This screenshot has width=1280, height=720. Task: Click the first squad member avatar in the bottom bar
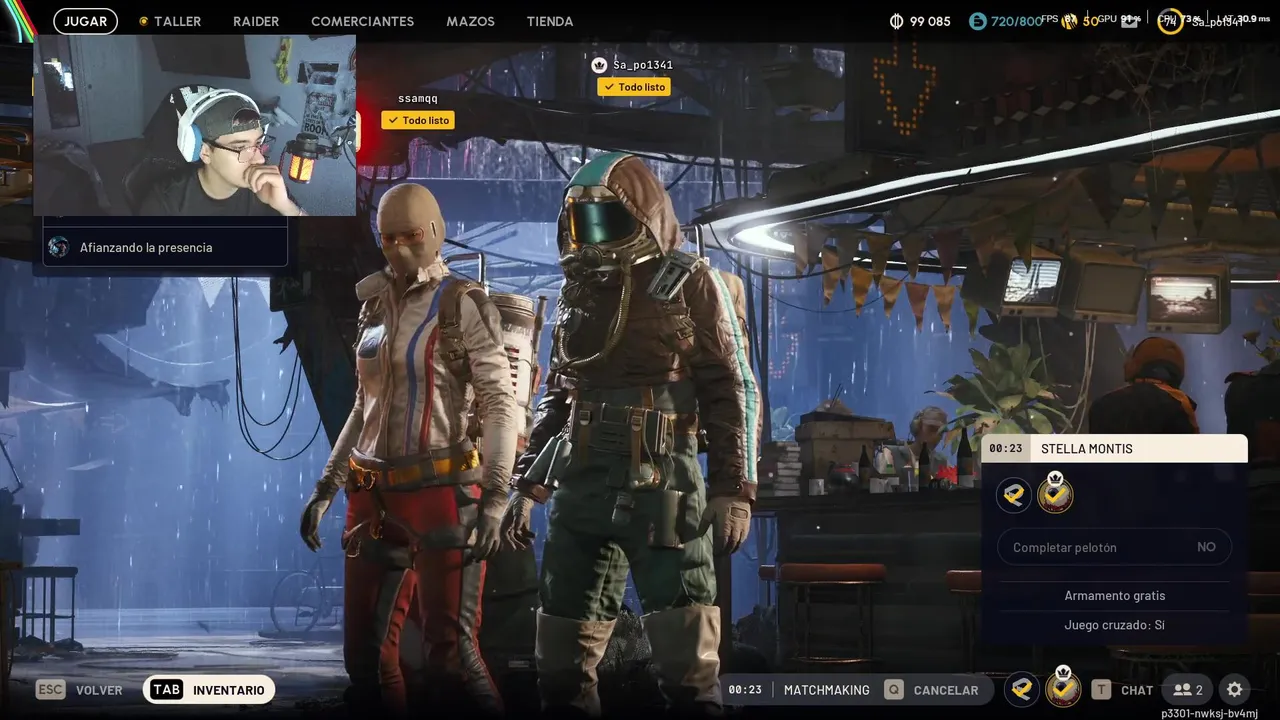click(x=1021, y=689)
